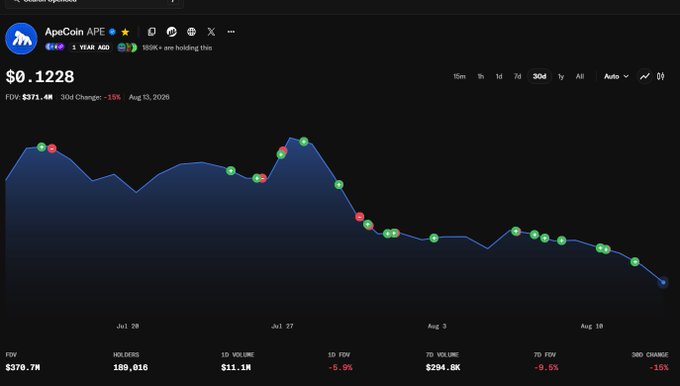Image resolution: width=680 pixels, height=386 pixels.
Task: Click the last green buy marker before current price
Action: [x=634, y=262]
